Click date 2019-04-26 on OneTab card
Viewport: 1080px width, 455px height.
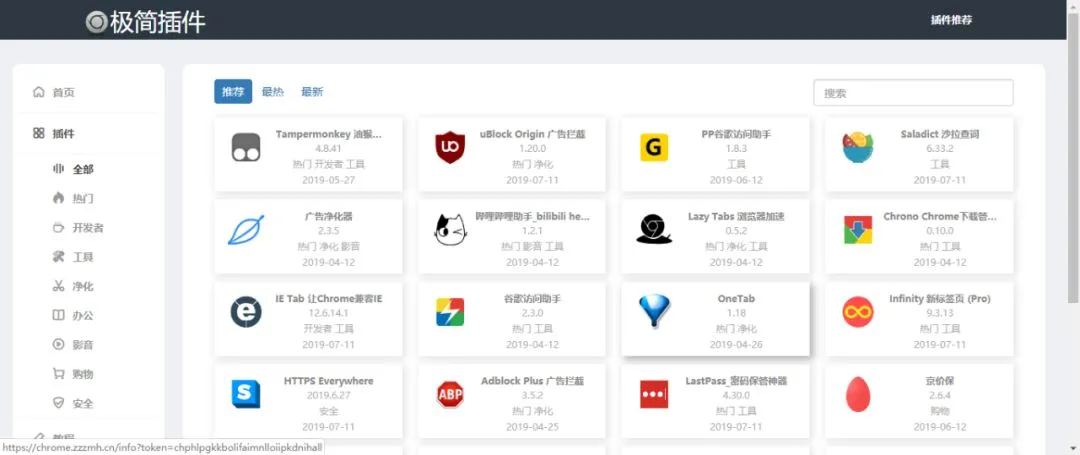(x=736, y=345)
